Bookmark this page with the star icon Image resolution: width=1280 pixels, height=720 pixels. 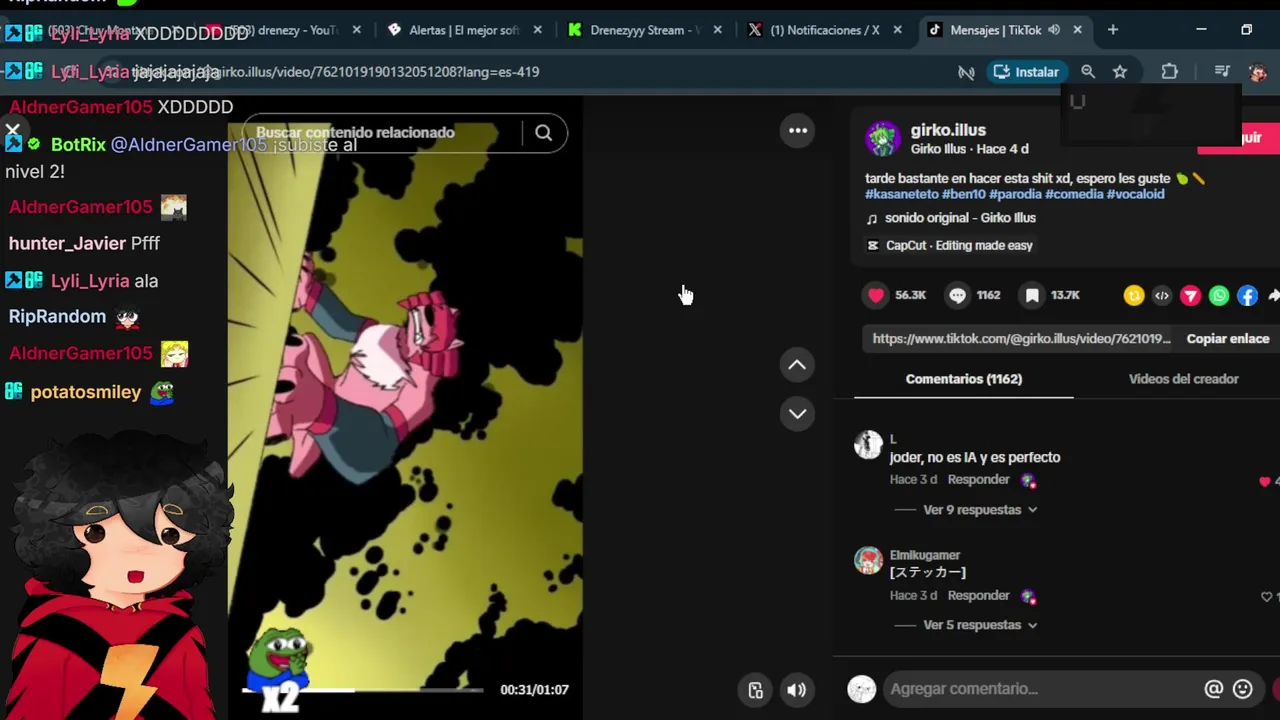(x=1120, y=72)
